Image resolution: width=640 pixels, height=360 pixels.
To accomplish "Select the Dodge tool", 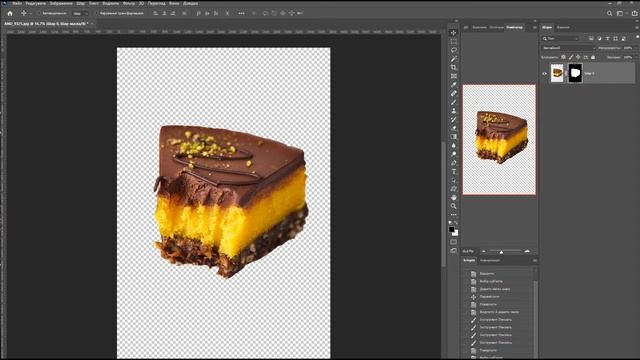I will click(x=453, y=154).
